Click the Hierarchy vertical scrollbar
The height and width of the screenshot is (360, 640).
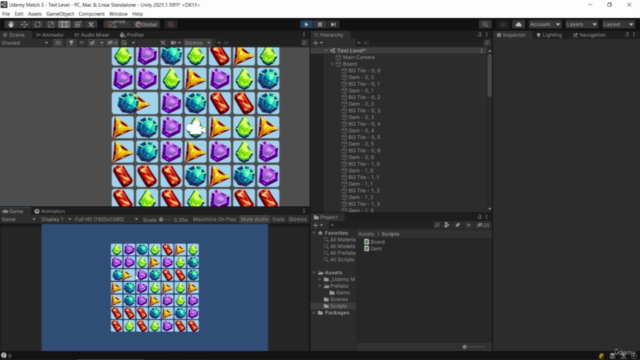tap(489, 76)
